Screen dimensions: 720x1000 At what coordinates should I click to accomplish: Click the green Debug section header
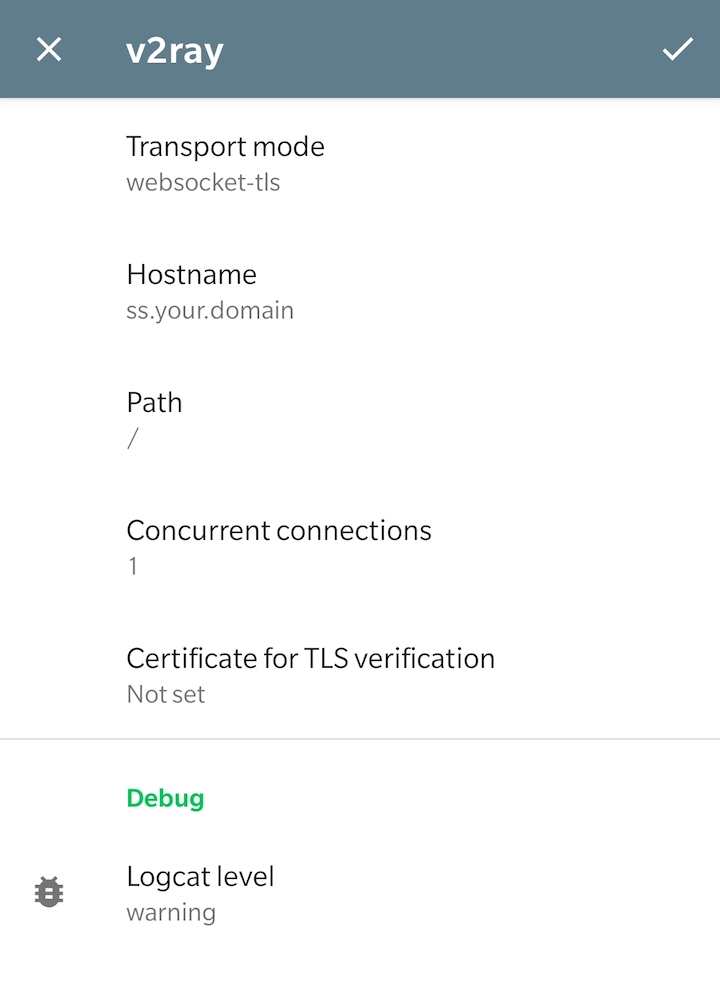pyautogui.click(x=165, y=798)
